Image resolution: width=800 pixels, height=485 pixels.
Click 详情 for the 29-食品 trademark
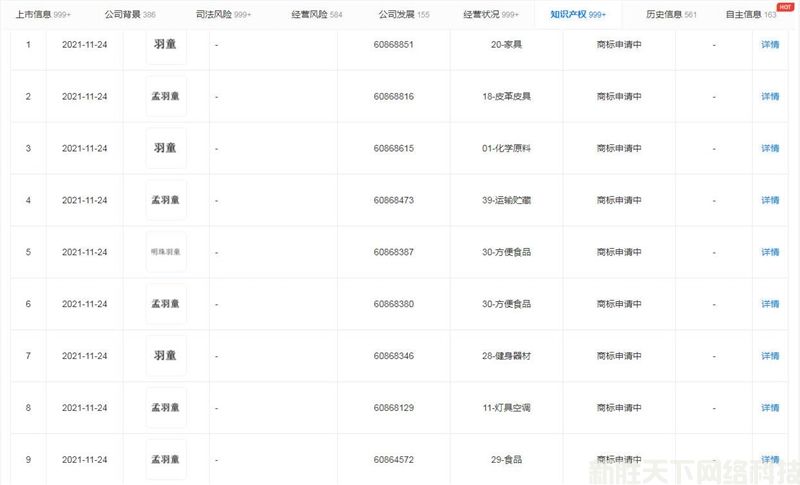point(769,459)
